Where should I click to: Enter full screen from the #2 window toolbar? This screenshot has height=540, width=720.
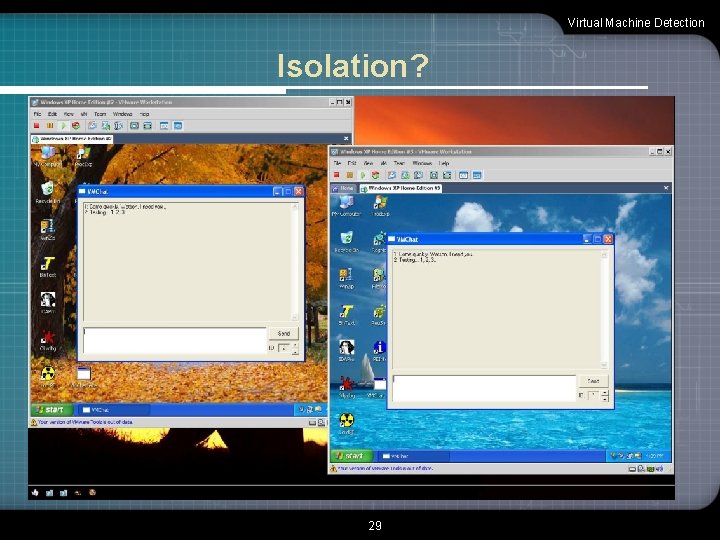coord(134,126)
